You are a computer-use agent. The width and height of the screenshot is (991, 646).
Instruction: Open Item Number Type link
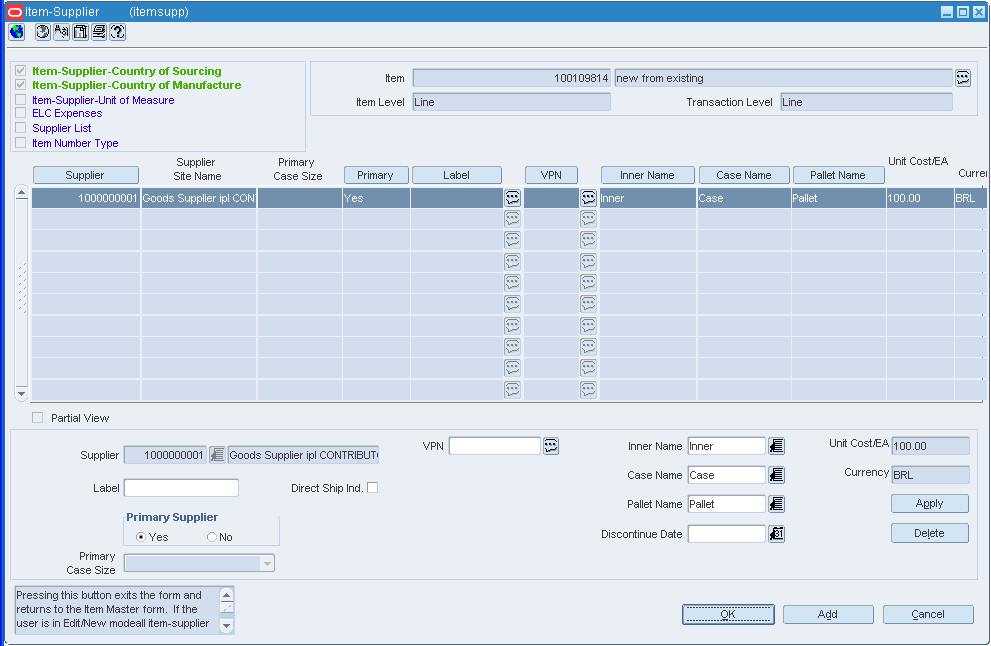75,143
